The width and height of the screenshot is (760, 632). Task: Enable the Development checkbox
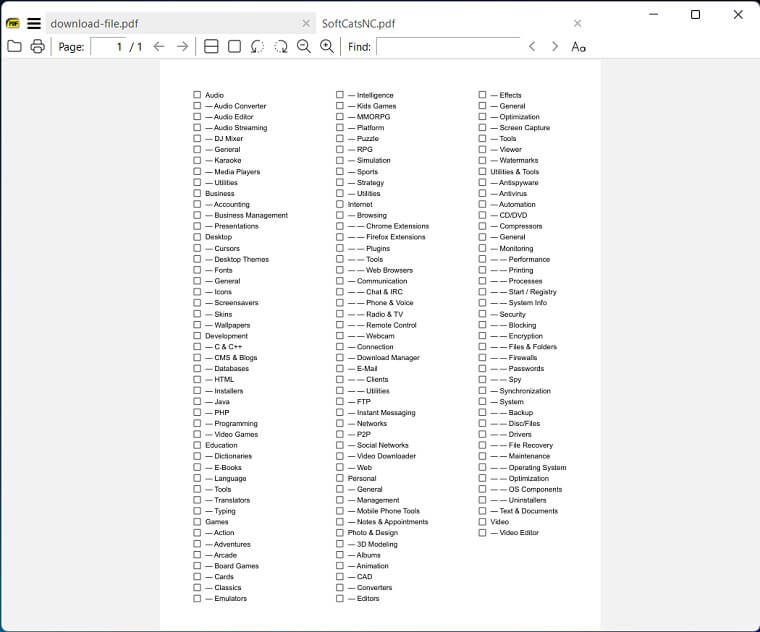point(197,335)
